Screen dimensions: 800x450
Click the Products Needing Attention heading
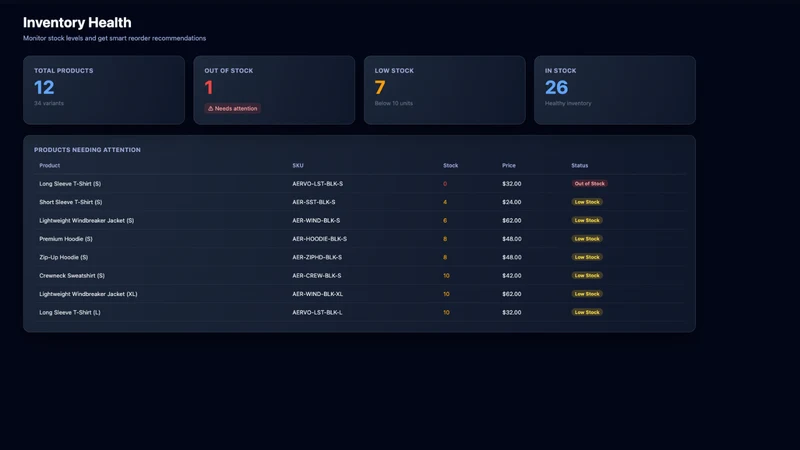(87, 150)
